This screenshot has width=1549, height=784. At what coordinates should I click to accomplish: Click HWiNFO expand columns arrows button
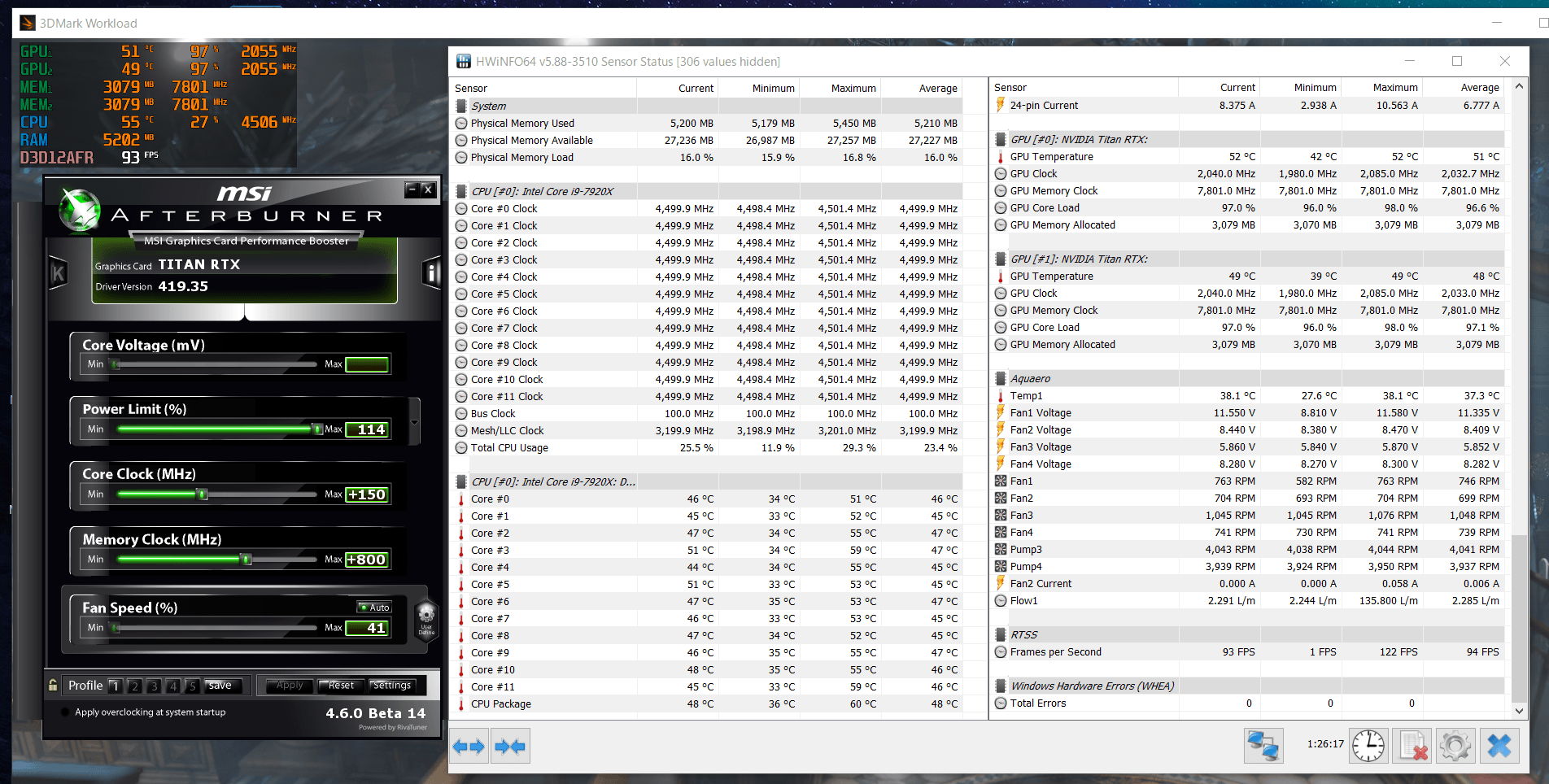pyautogui.click(x=469, y=746)
